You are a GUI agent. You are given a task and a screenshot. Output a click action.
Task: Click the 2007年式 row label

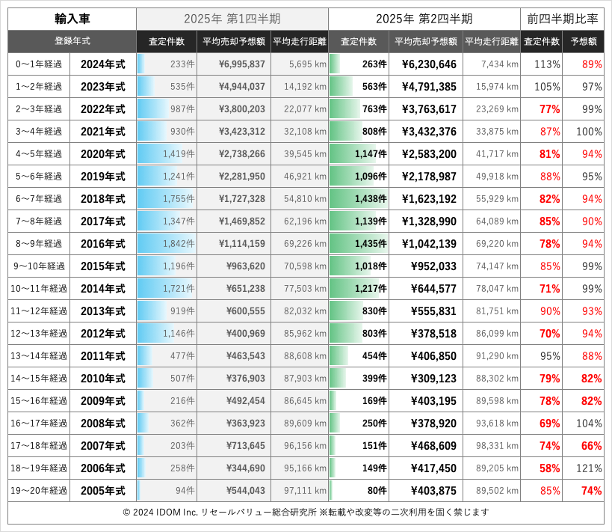pyautogui.click(x=103, y=446)
